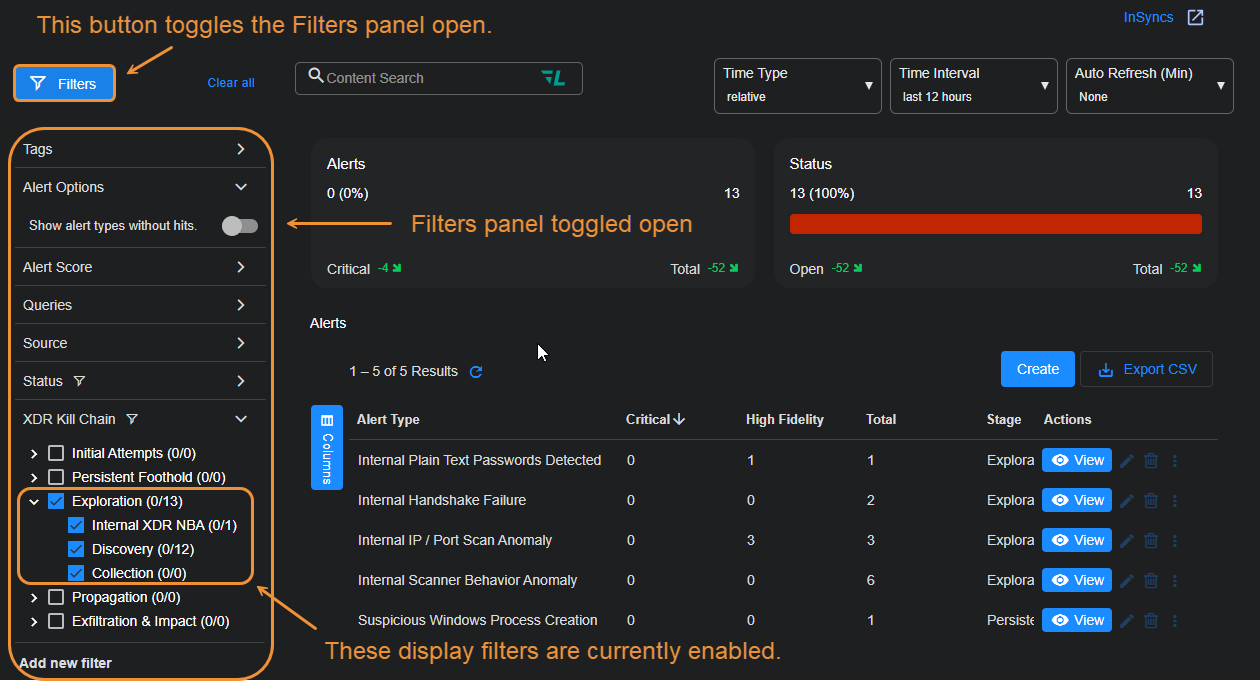Edit the Internal Handshake Failure alert with pencil icon
1260x681 pixels.
[1129, 499]
